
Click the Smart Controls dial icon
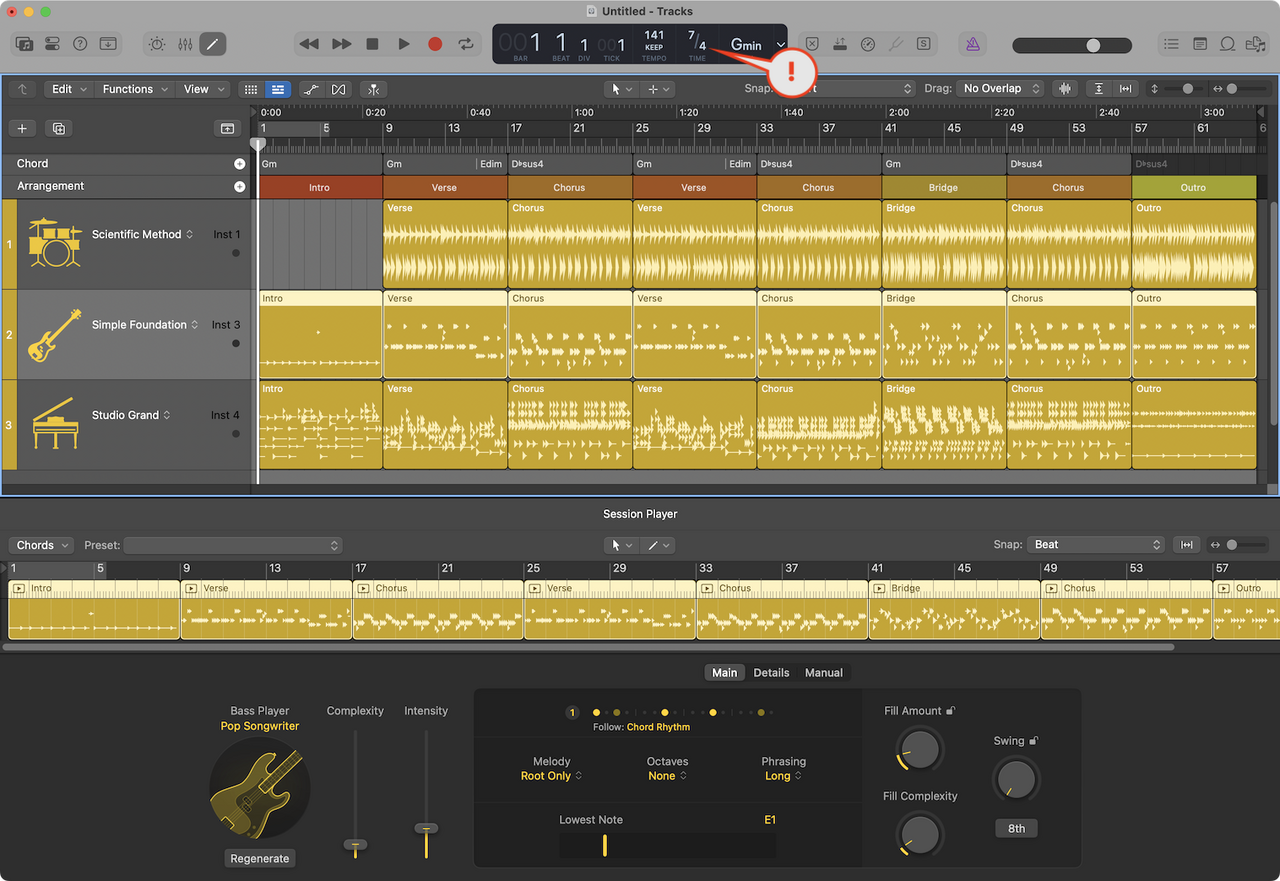tap(158, 44)
